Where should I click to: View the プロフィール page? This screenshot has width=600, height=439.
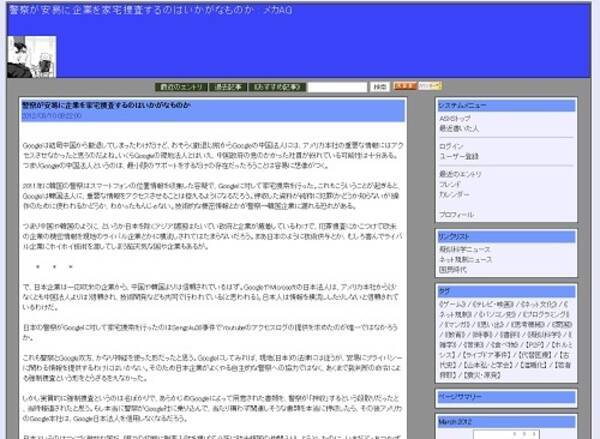click(456, 214)
